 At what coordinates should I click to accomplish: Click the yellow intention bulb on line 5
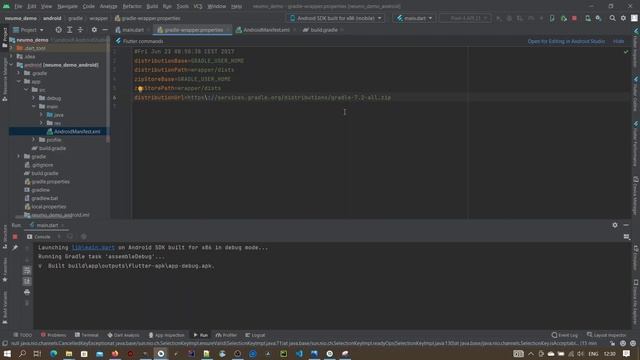point(140,89)
